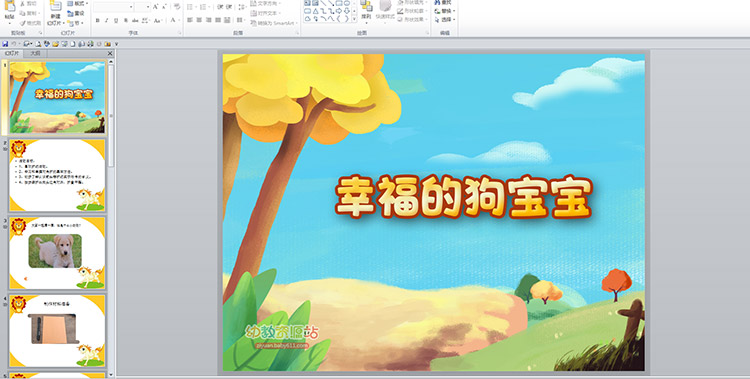Select slide 4 thumbnail with materials photo
Screen dimensions: 750x379
click(x=57, y=331)
